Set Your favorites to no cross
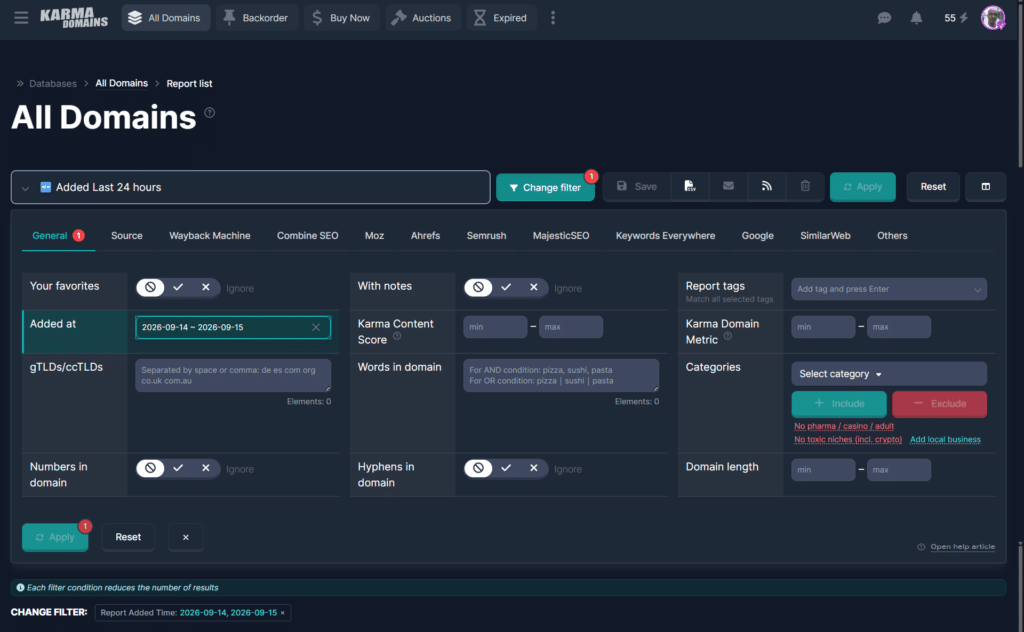Viewport: 1024px width, 632px height. point(206,287)
